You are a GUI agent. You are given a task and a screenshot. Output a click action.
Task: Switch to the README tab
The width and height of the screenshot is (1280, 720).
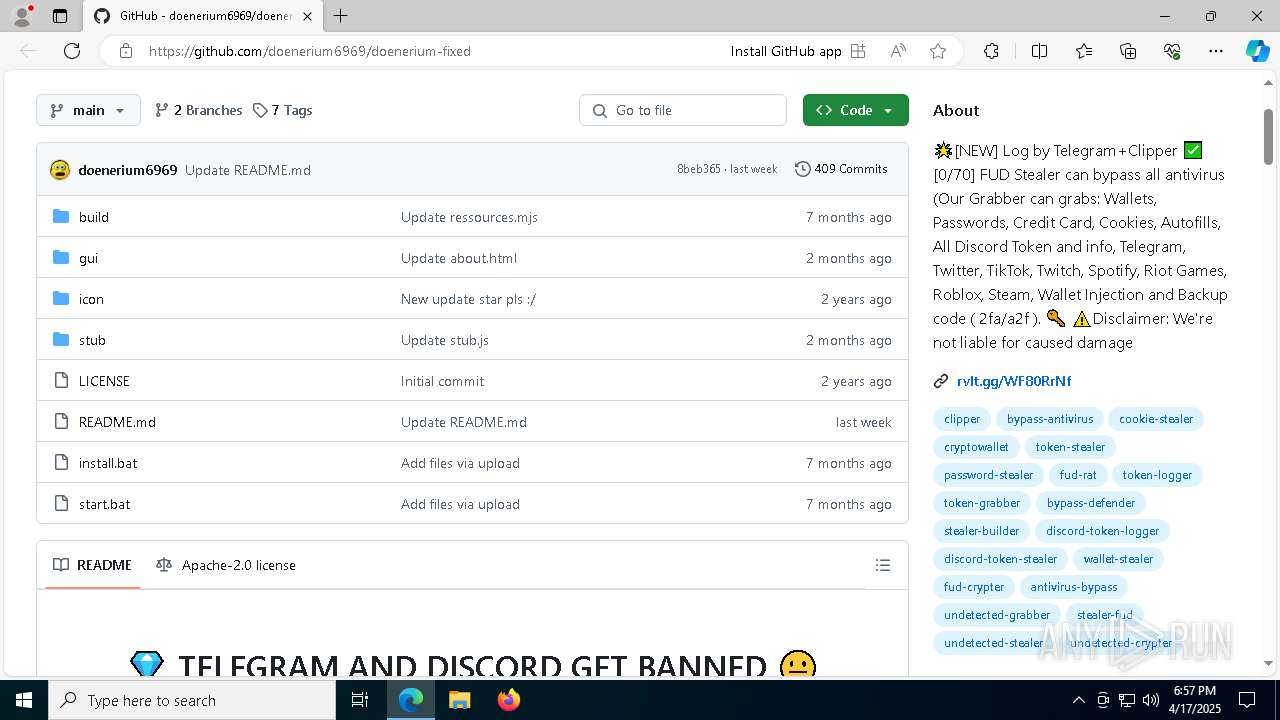(92, 565)
